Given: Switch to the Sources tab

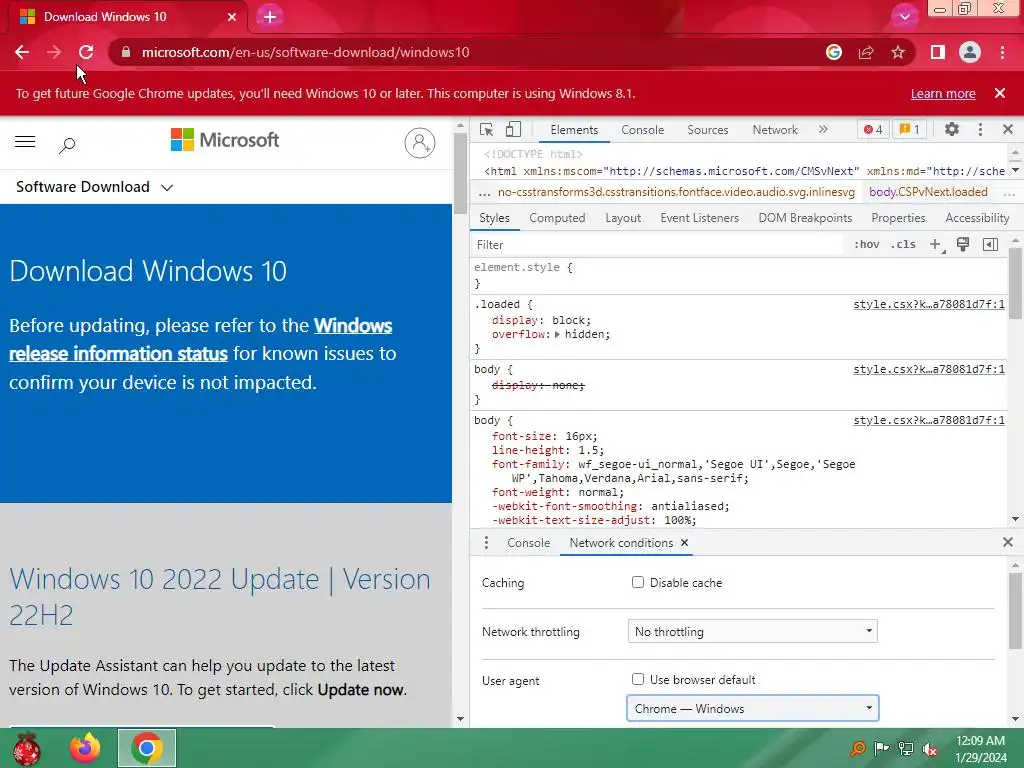Looking at the screenshot, I should pos(707,129).
